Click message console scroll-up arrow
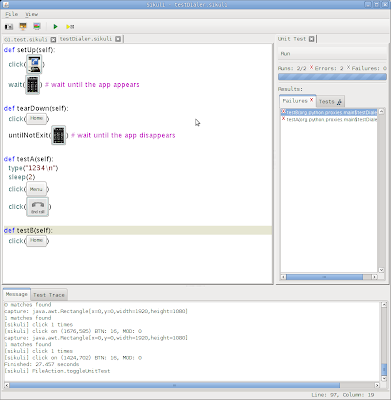The image size is (391, 400). click(384, 305)
